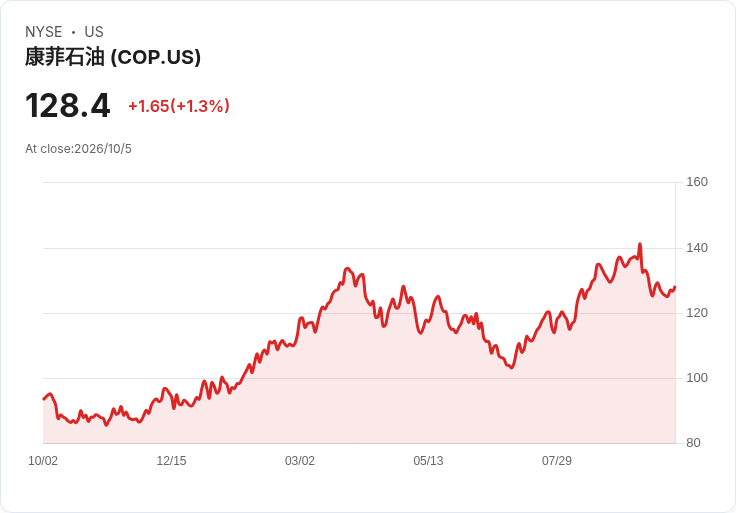The height and width of the screenshot is (513, 736).
Task: Select the 05/13 date on the x-axis
Action: (x=428, y=460)
